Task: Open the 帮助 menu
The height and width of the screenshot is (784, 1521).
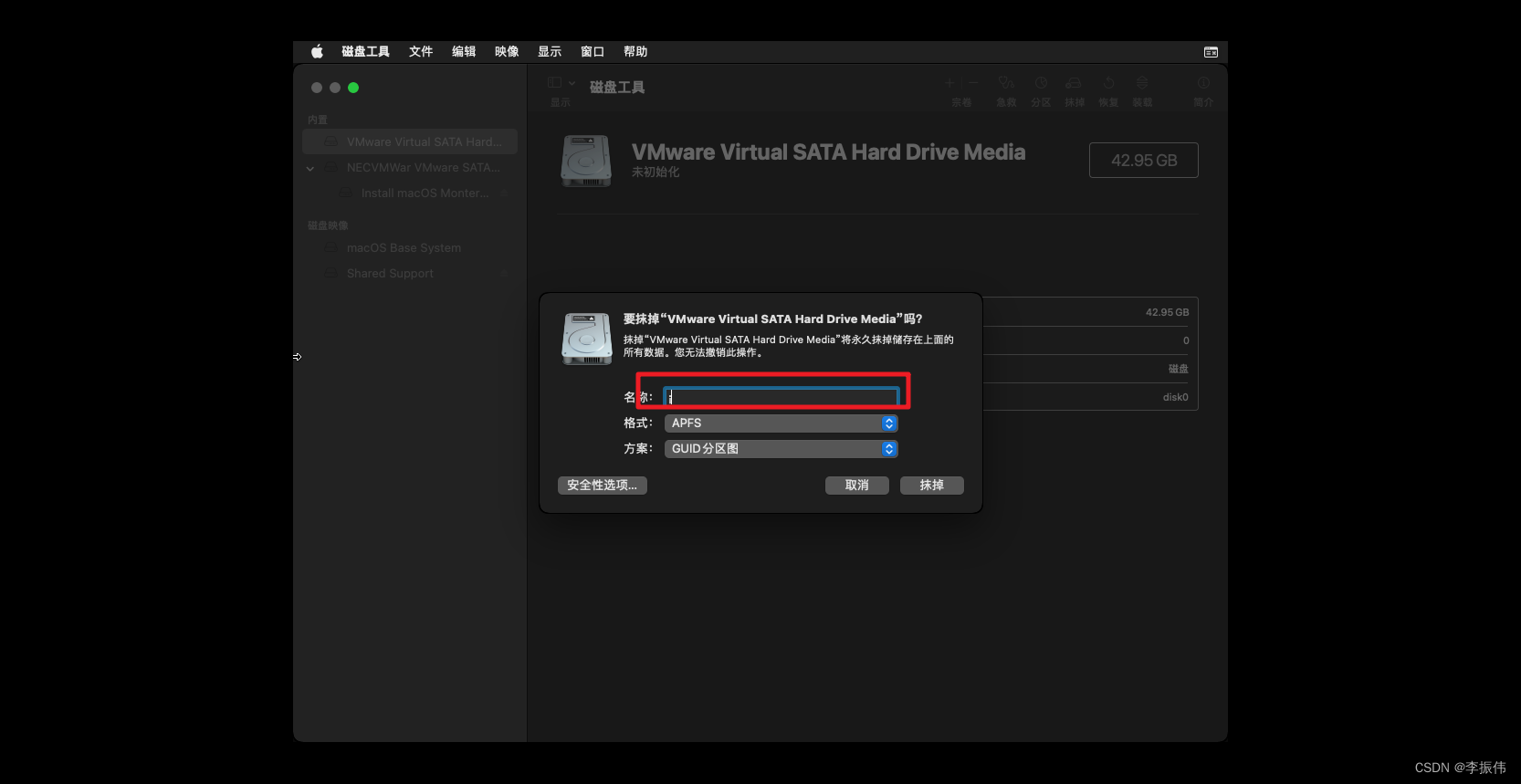Action: (x=635, y=52)
